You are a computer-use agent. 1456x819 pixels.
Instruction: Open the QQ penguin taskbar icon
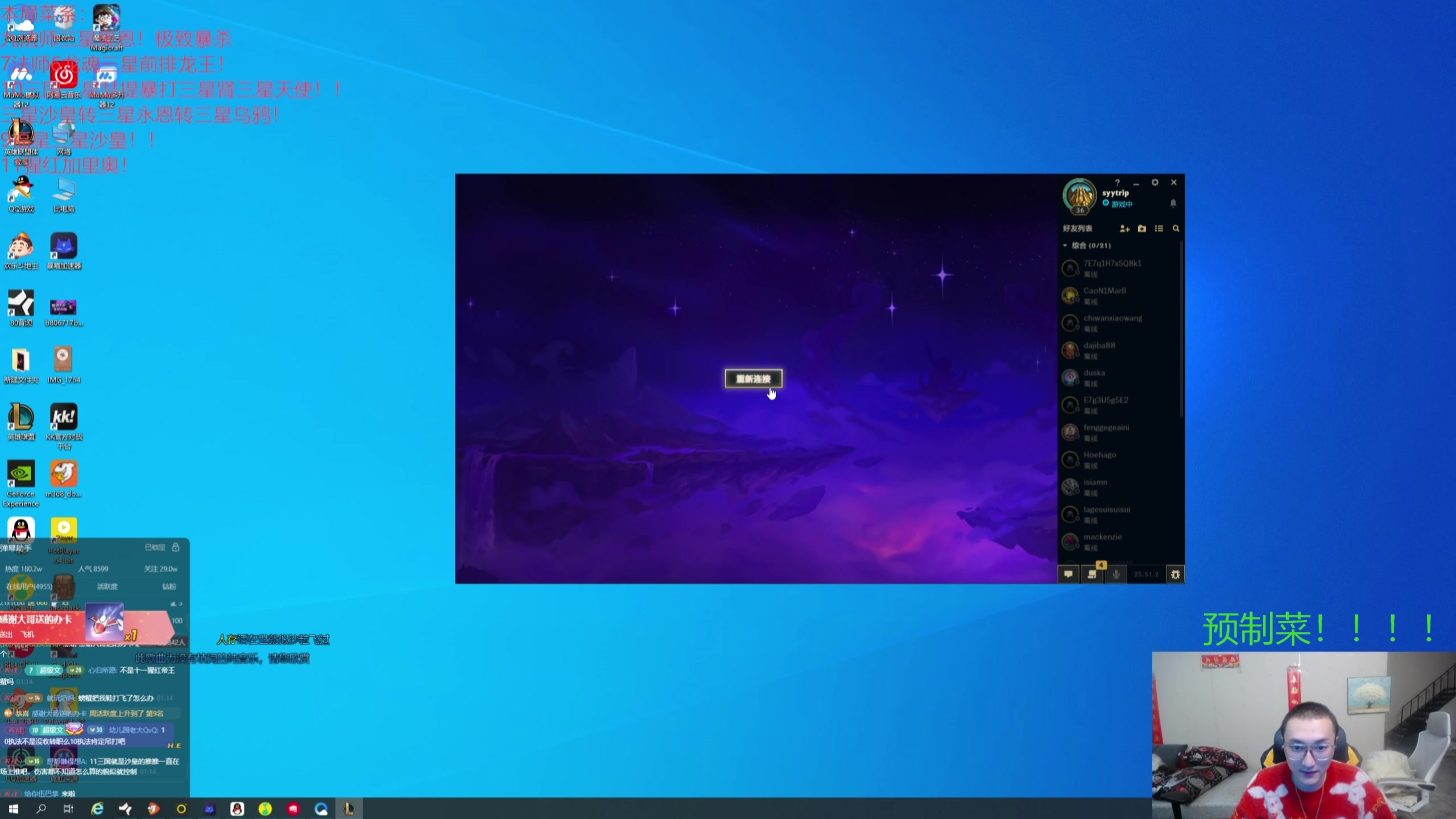click(x=237, y=809)
